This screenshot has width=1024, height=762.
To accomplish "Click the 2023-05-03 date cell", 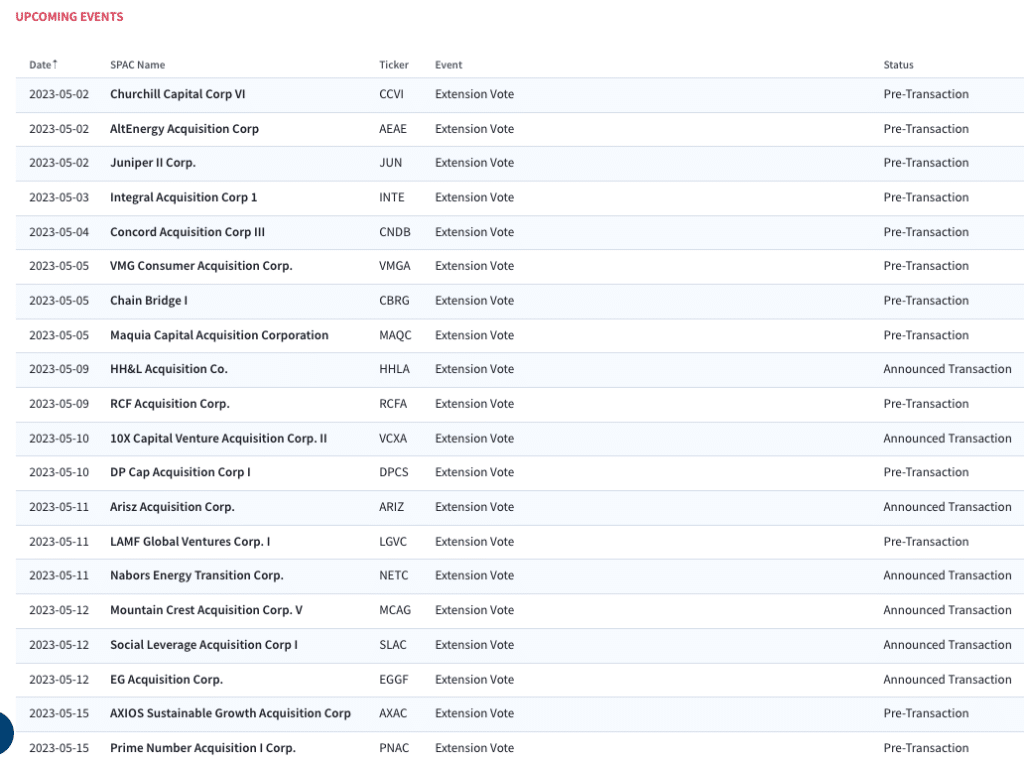I will [59, 197].
